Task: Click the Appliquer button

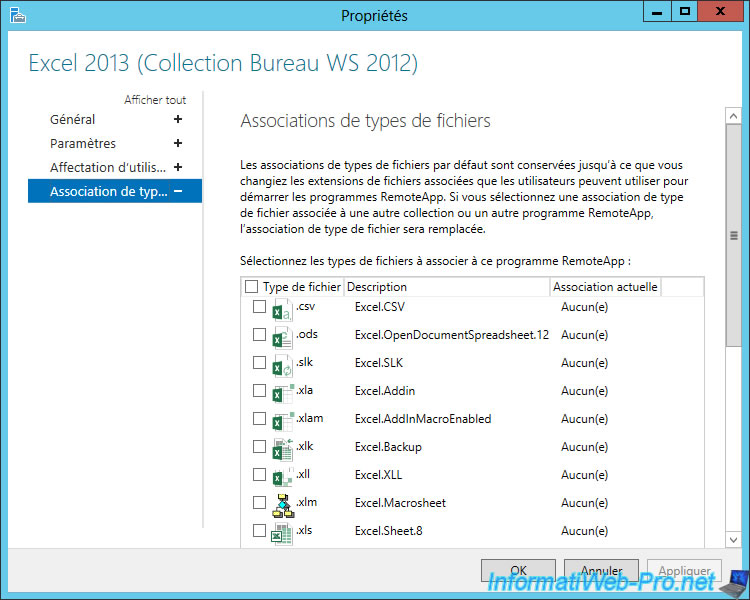Action: (684, 570)
